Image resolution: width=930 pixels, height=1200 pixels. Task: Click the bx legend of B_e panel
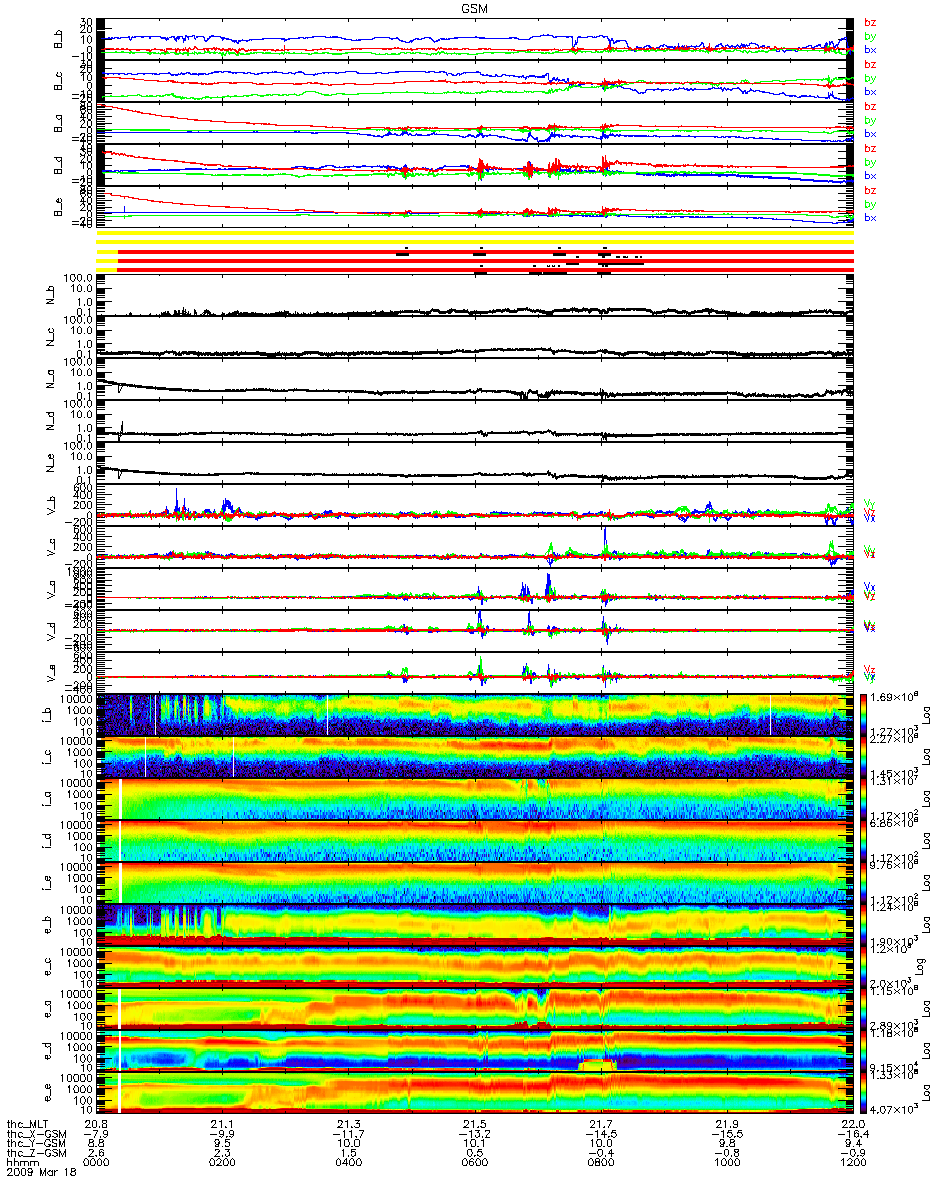(x=870, y=218)
